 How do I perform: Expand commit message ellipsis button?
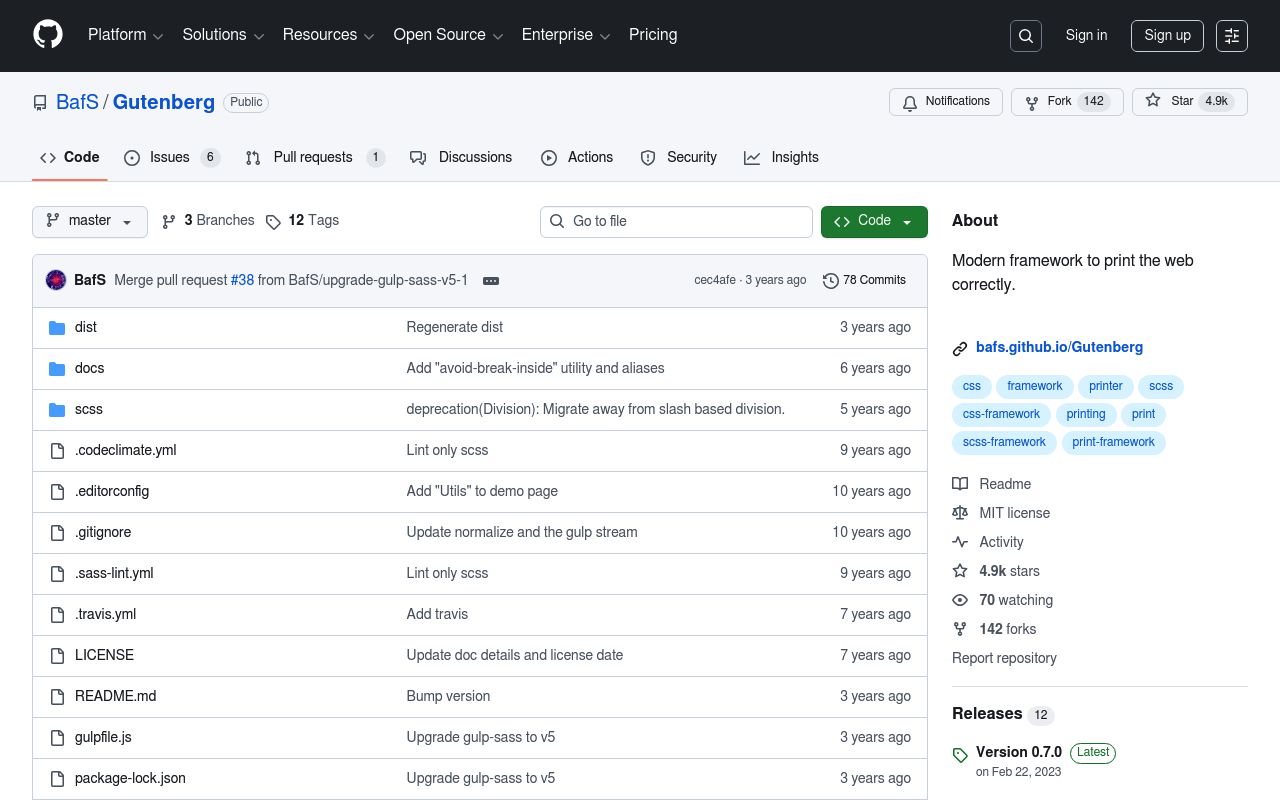(491, 281)
